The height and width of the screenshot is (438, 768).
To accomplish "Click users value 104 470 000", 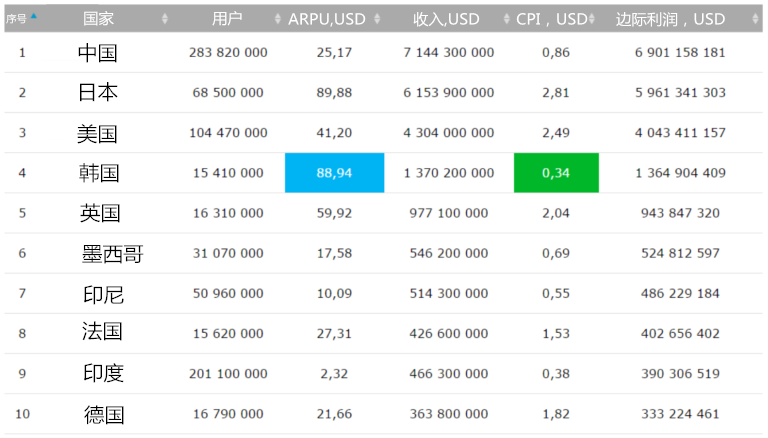I will click(x=228, y=133).
